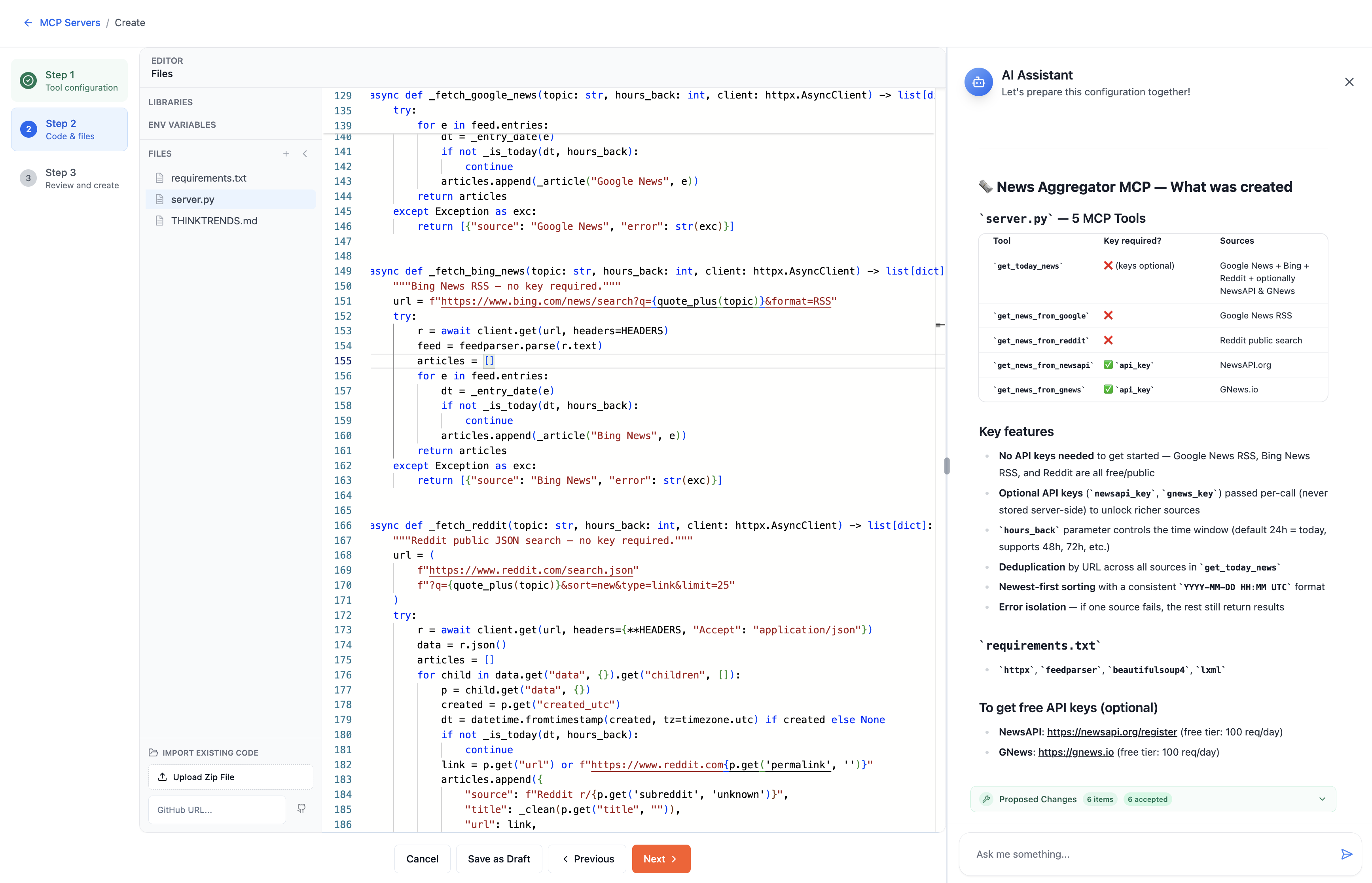The height and width of the screenshot is (883, 1372).
Task: Click the THINKTRENDS.md file icon
Action: pos(160,221)
